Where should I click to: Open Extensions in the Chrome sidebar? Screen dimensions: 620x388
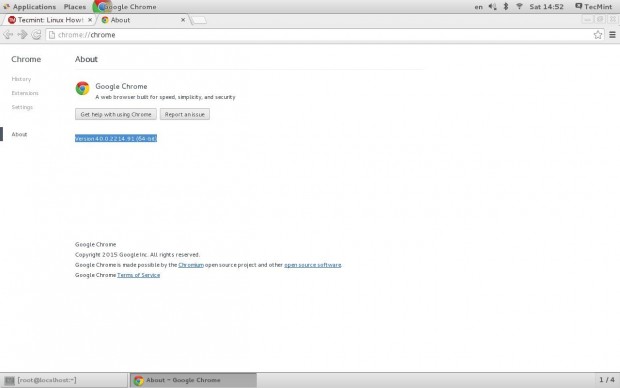coord(25,93)
